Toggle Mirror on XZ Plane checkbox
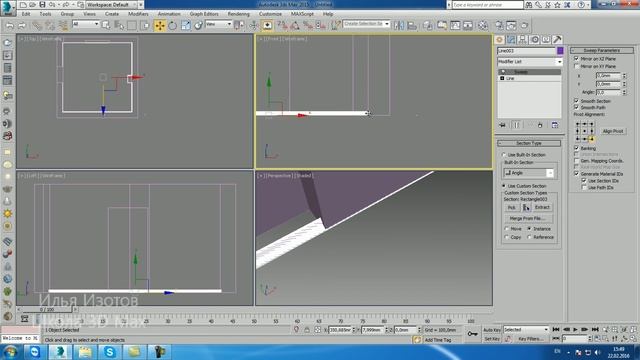Viewport: 640px width, 360px height. click(576, 59)
